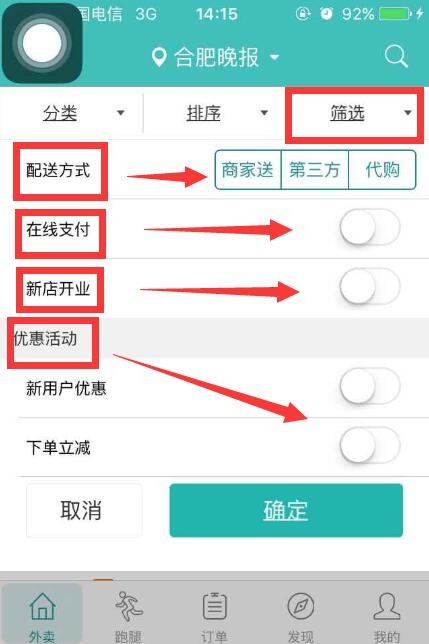Turn on 新用户优惠 switch

coord(369,386)
